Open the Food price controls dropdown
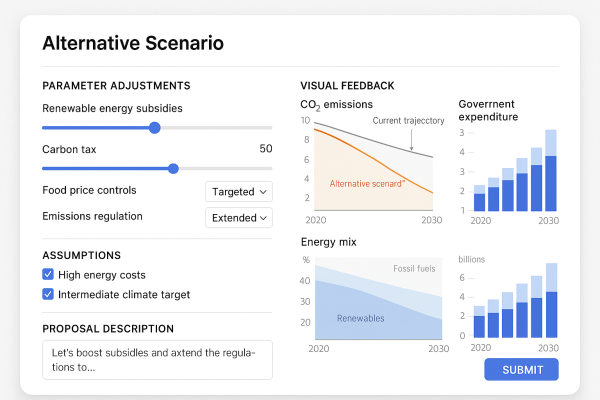The width and height of the screenshot is (600, 400). (239, 191)
